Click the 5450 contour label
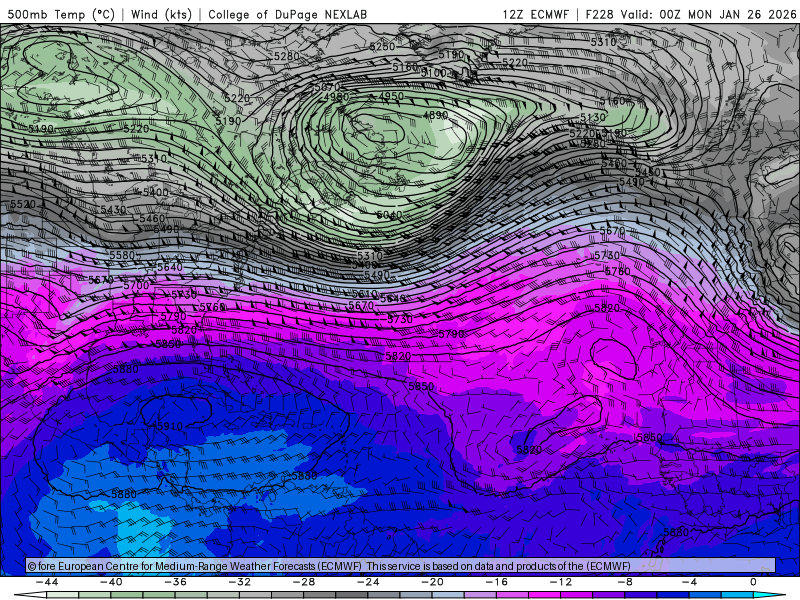The width and height of the screenshot is (800, 600). click(648, 172)
